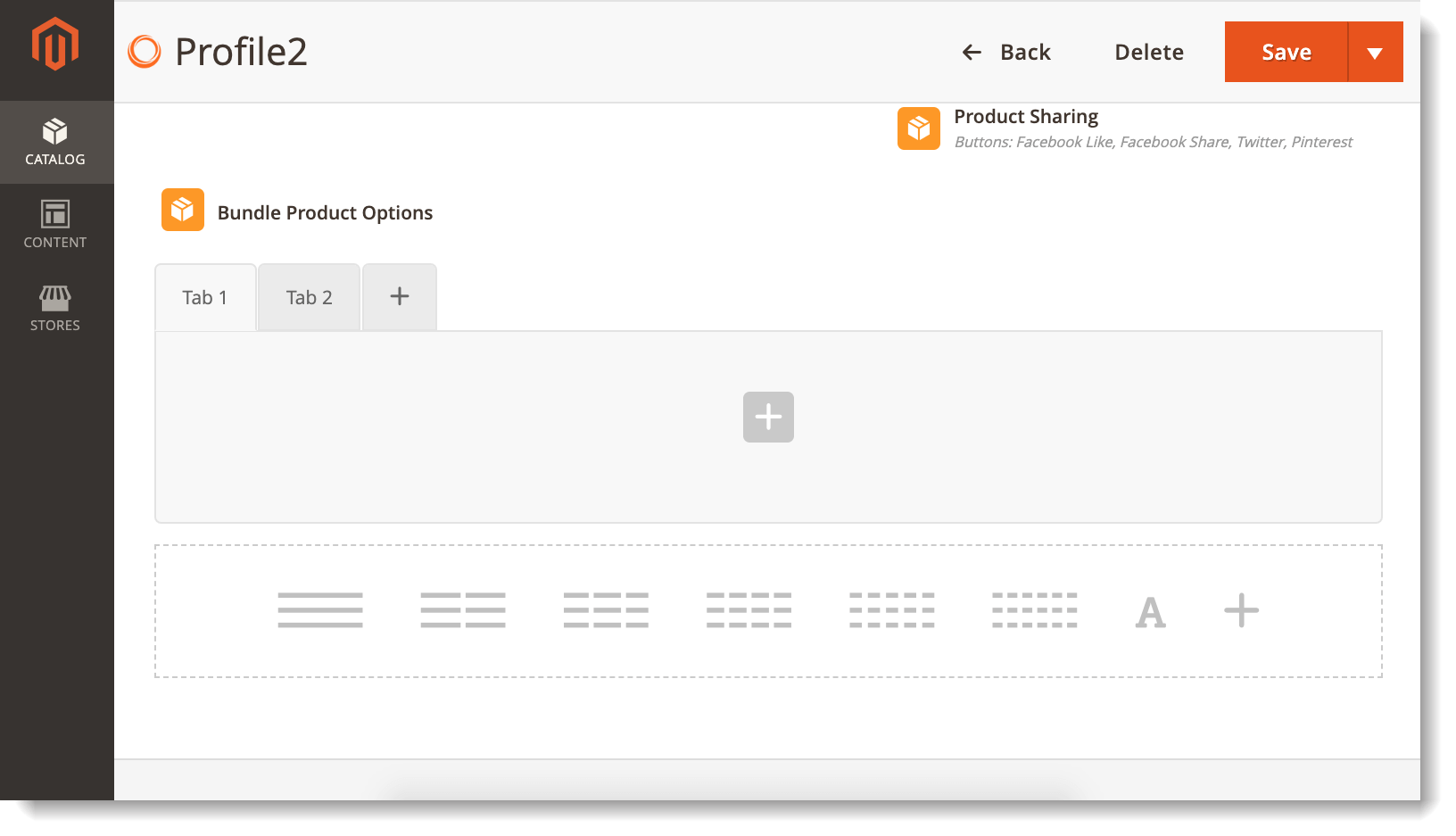This screenshot has width=1456, height=836.
Task: Click the text element 'A' icon
Action: click(1152, 611)
